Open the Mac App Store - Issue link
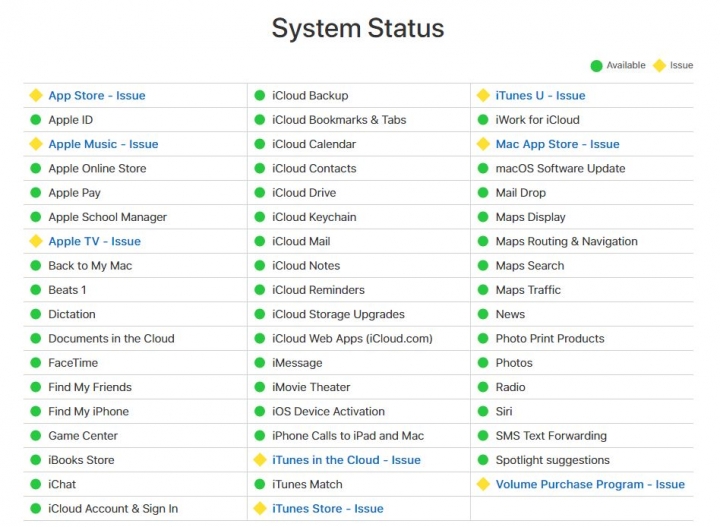 click(x=557, y=144)
